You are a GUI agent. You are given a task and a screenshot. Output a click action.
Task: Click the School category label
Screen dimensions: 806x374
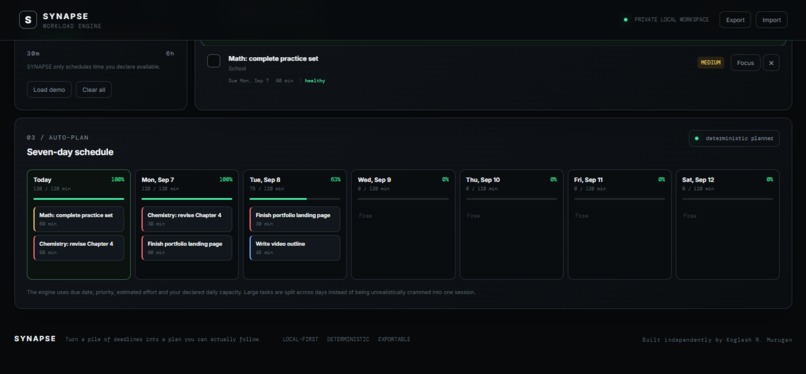tap(237, 68)
